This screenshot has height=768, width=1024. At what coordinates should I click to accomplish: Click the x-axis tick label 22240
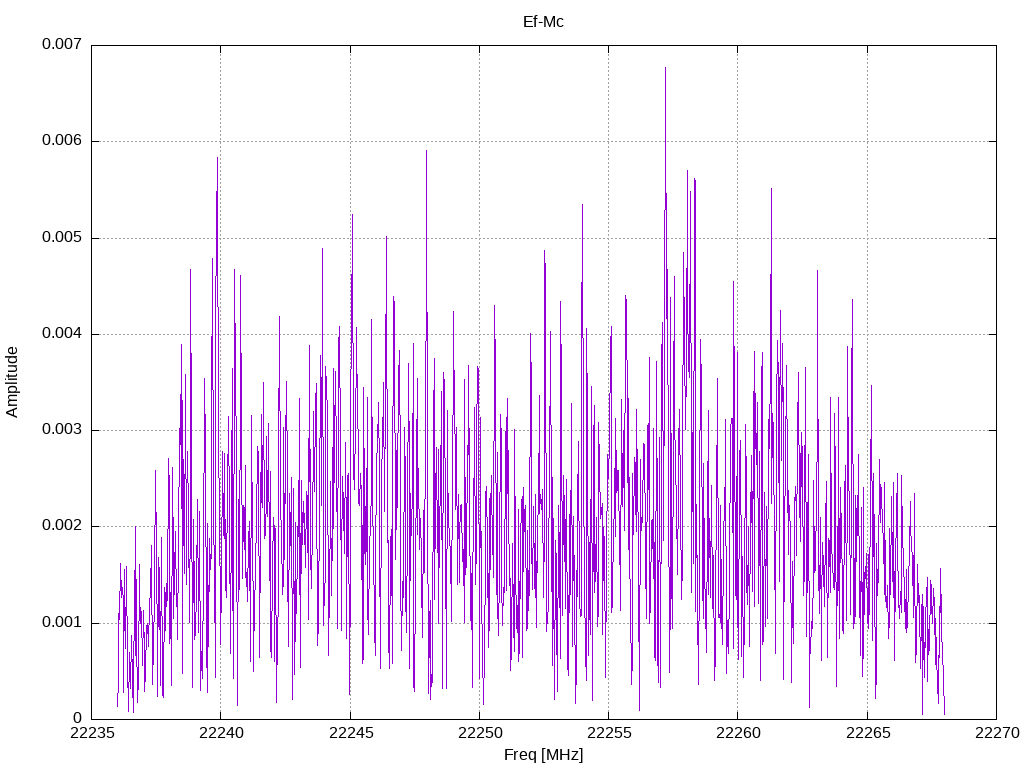coord(221,733)
